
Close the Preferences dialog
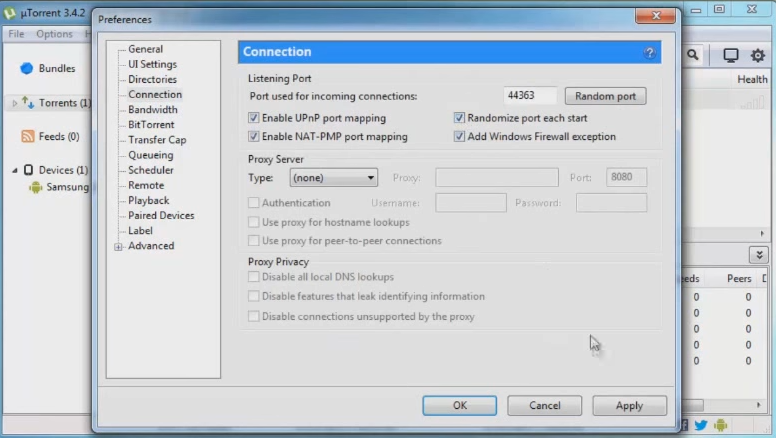point(655,16)
